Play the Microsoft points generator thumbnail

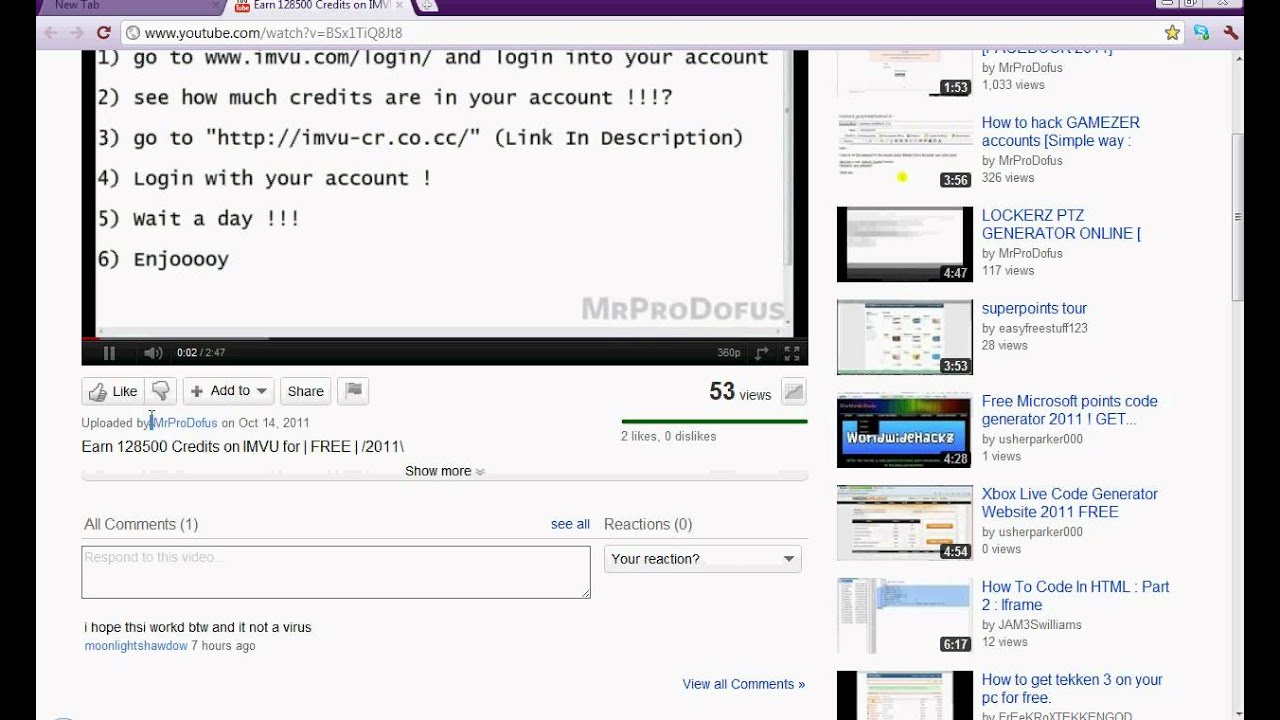point(905,430)
